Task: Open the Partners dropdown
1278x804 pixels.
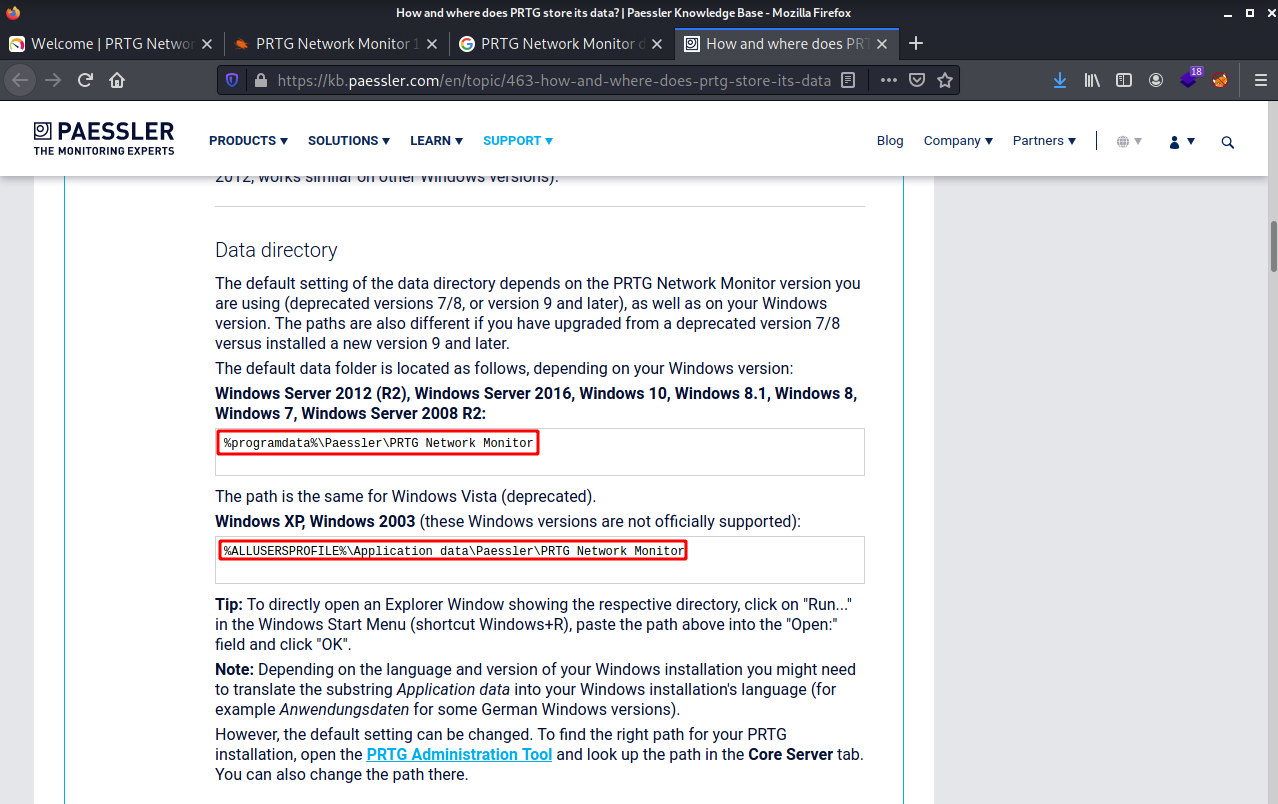Action: click(1044, 141)
